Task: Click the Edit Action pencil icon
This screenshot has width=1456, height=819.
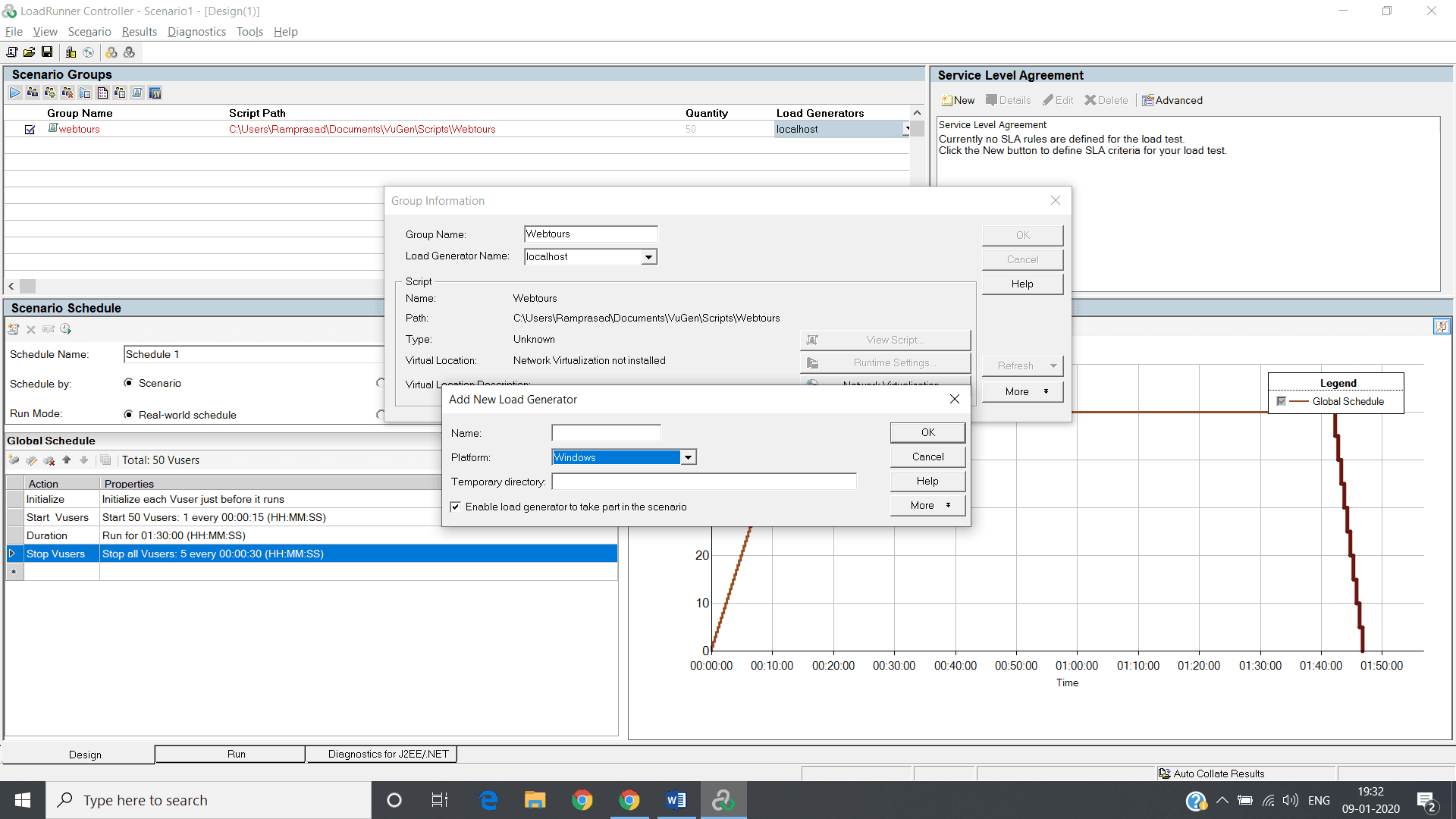Action: [x=31, y=460]
